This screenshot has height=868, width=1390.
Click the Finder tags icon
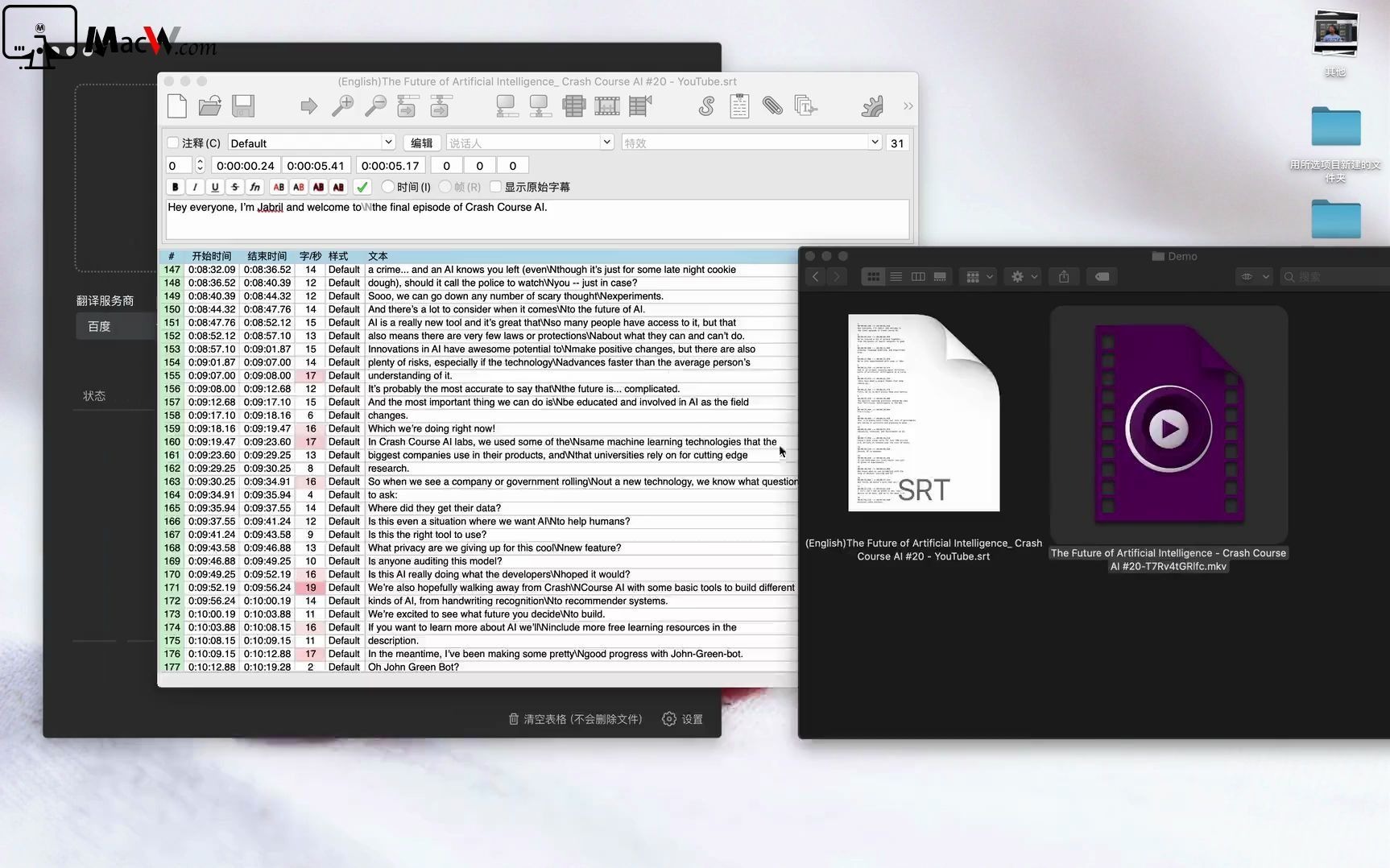pos(1102,277)
